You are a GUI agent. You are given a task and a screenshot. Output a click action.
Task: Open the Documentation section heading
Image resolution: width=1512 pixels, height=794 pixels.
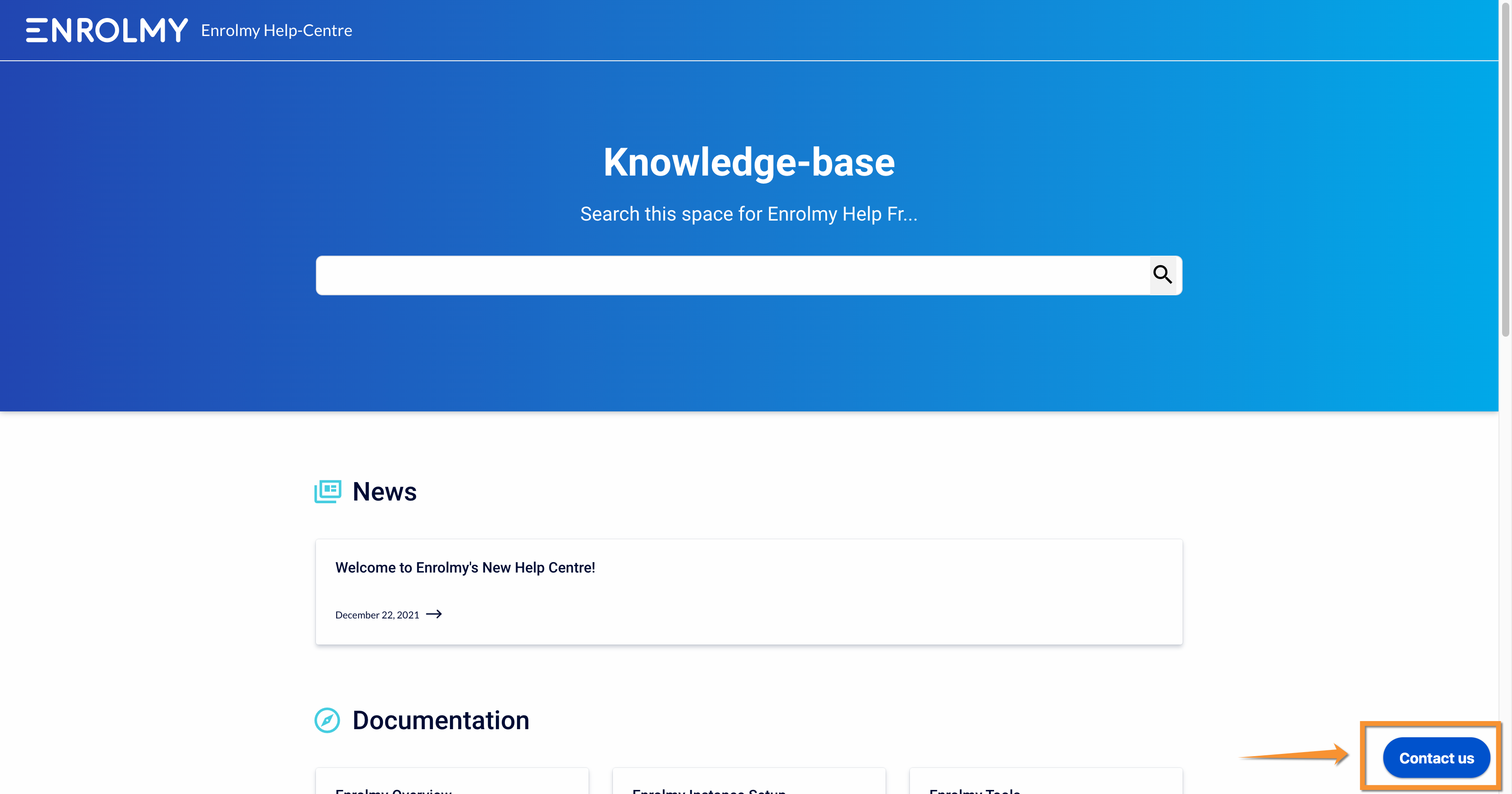click(441, 721)
